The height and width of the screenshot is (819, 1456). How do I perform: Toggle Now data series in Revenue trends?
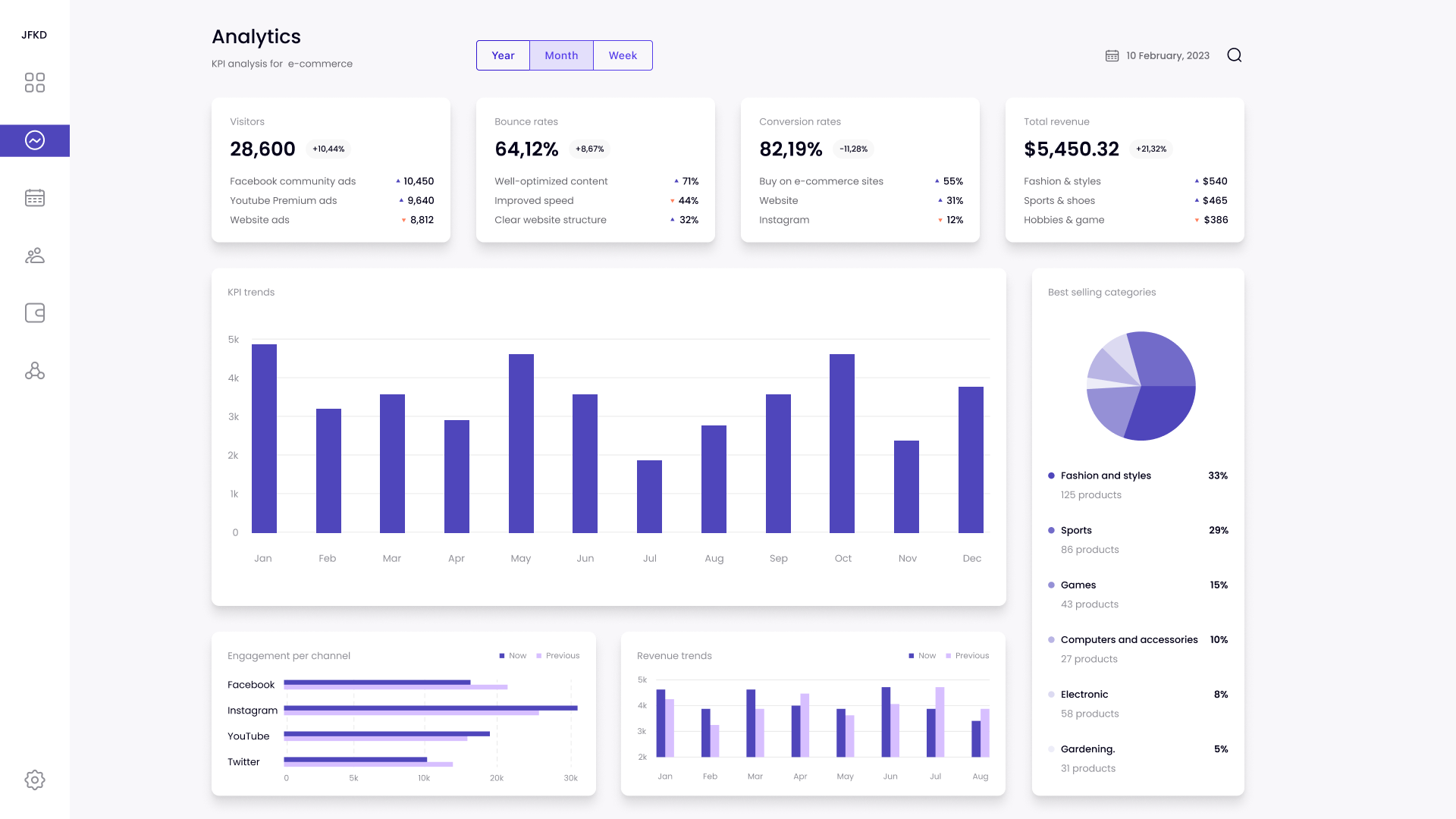point(920,655)
